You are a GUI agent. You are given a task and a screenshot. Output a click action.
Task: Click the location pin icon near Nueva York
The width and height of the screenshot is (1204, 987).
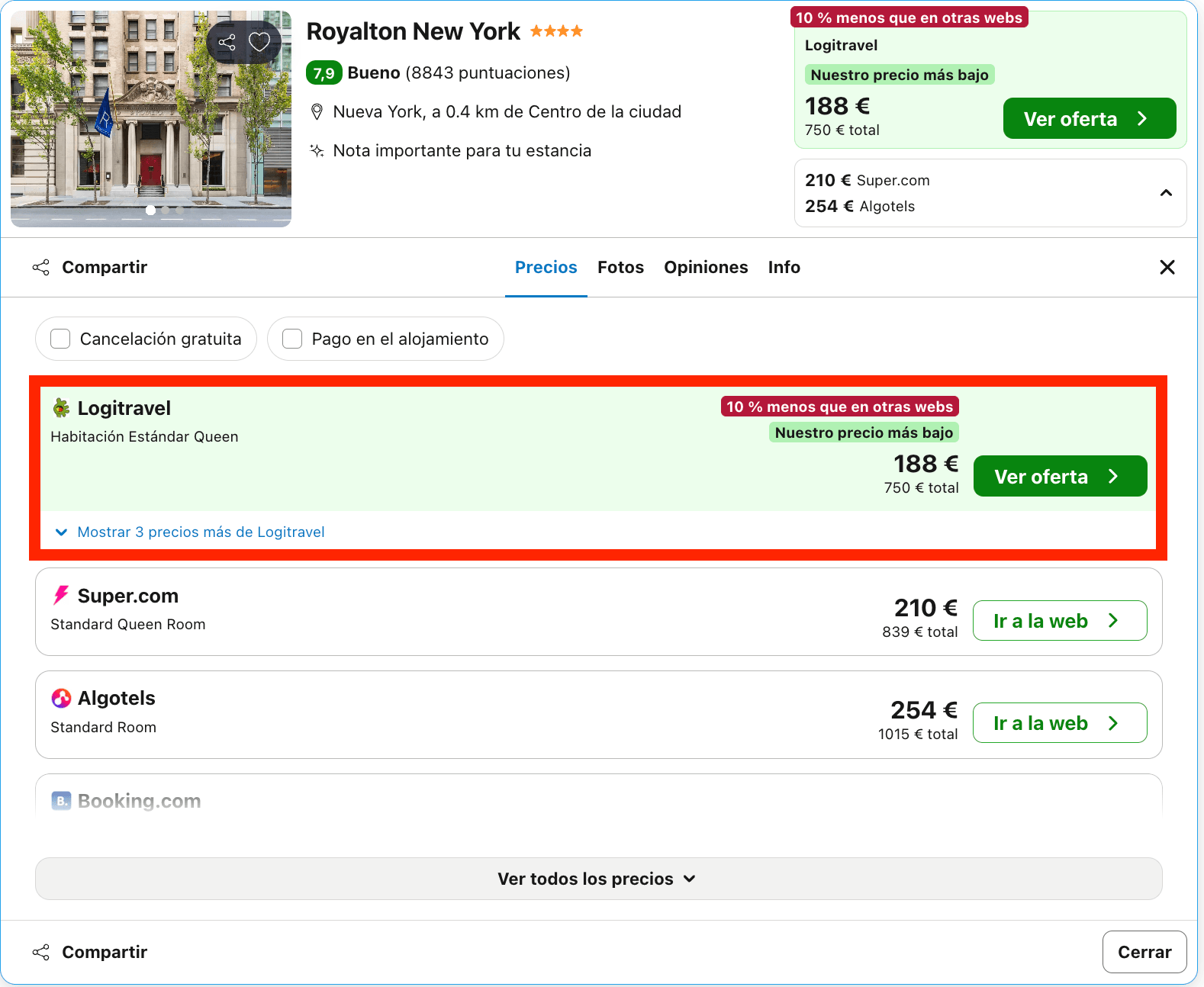coord(317,112)
